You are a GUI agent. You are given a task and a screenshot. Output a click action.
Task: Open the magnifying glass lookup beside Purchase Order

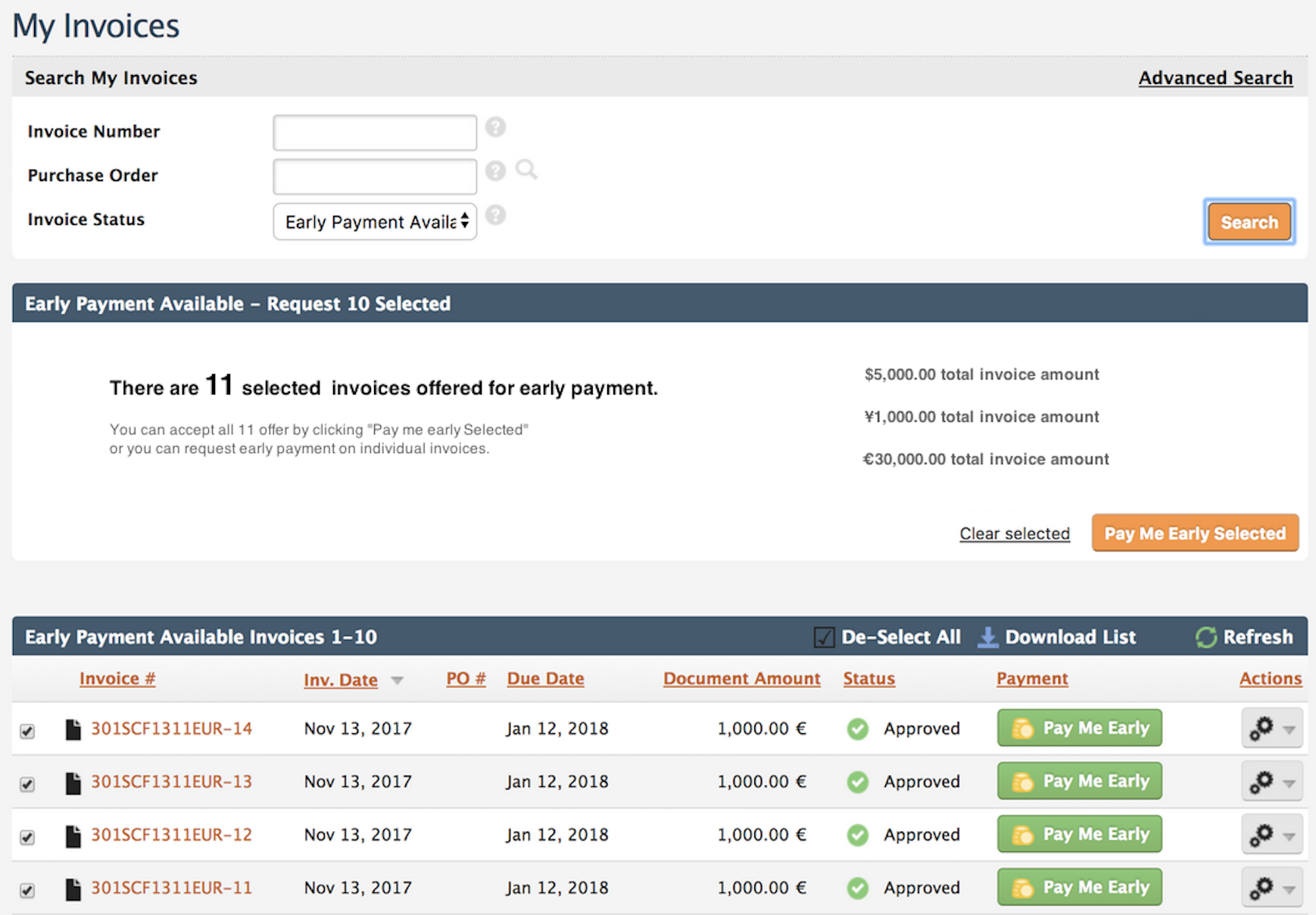527,170
